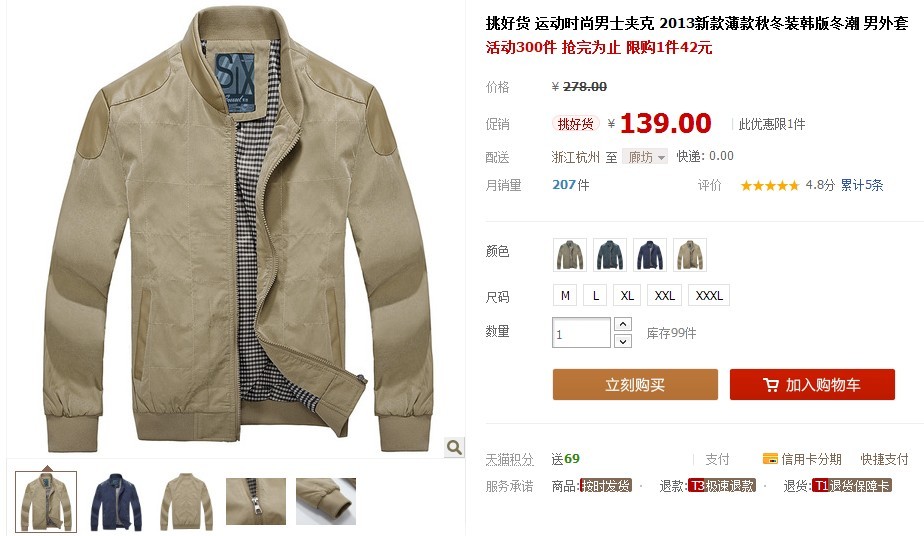Decrease quantity with the down arrow
924x536 pixels.
(x=623, y=340)
